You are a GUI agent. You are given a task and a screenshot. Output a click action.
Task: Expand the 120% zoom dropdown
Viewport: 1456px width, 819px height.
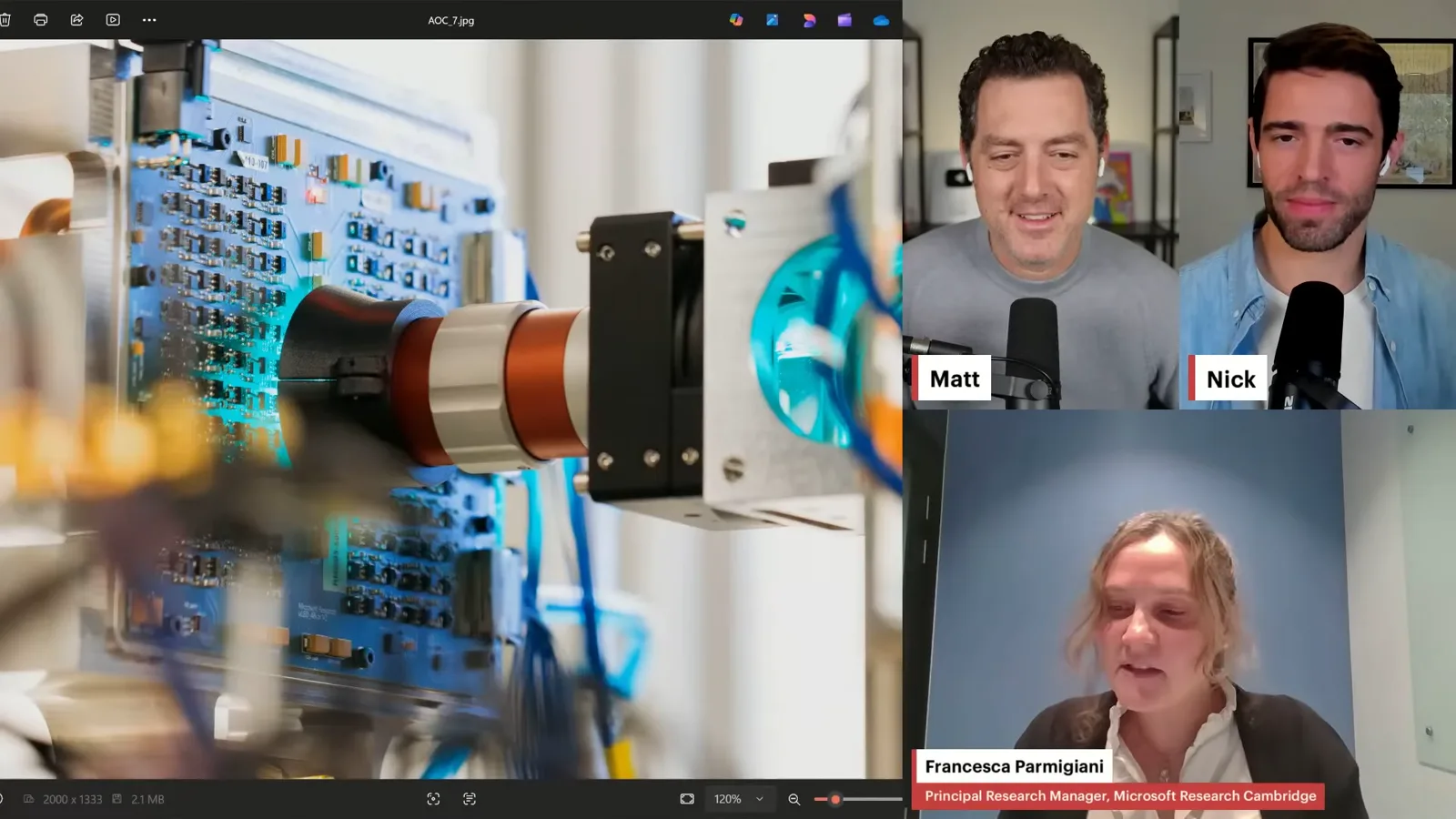739,799
